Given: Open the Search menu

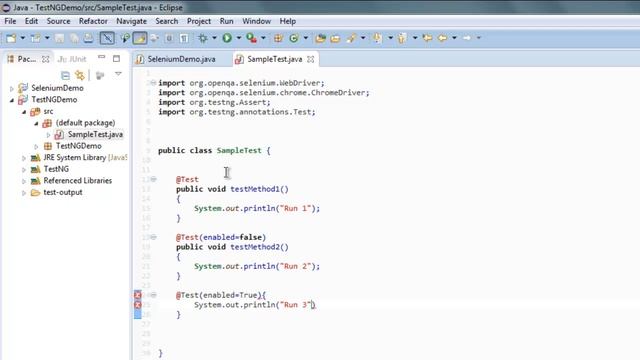Looking at the screenshot, I should pos(167,21).
